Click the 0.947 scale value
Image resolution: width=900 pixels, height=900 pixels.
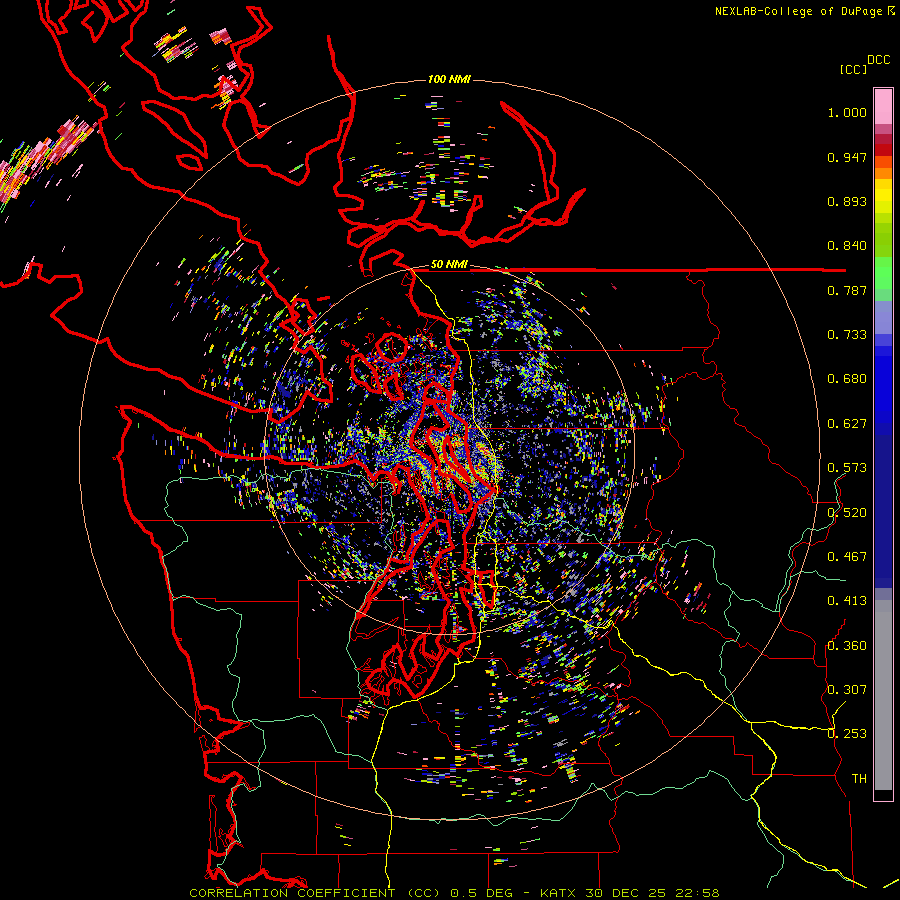(847, 157)
